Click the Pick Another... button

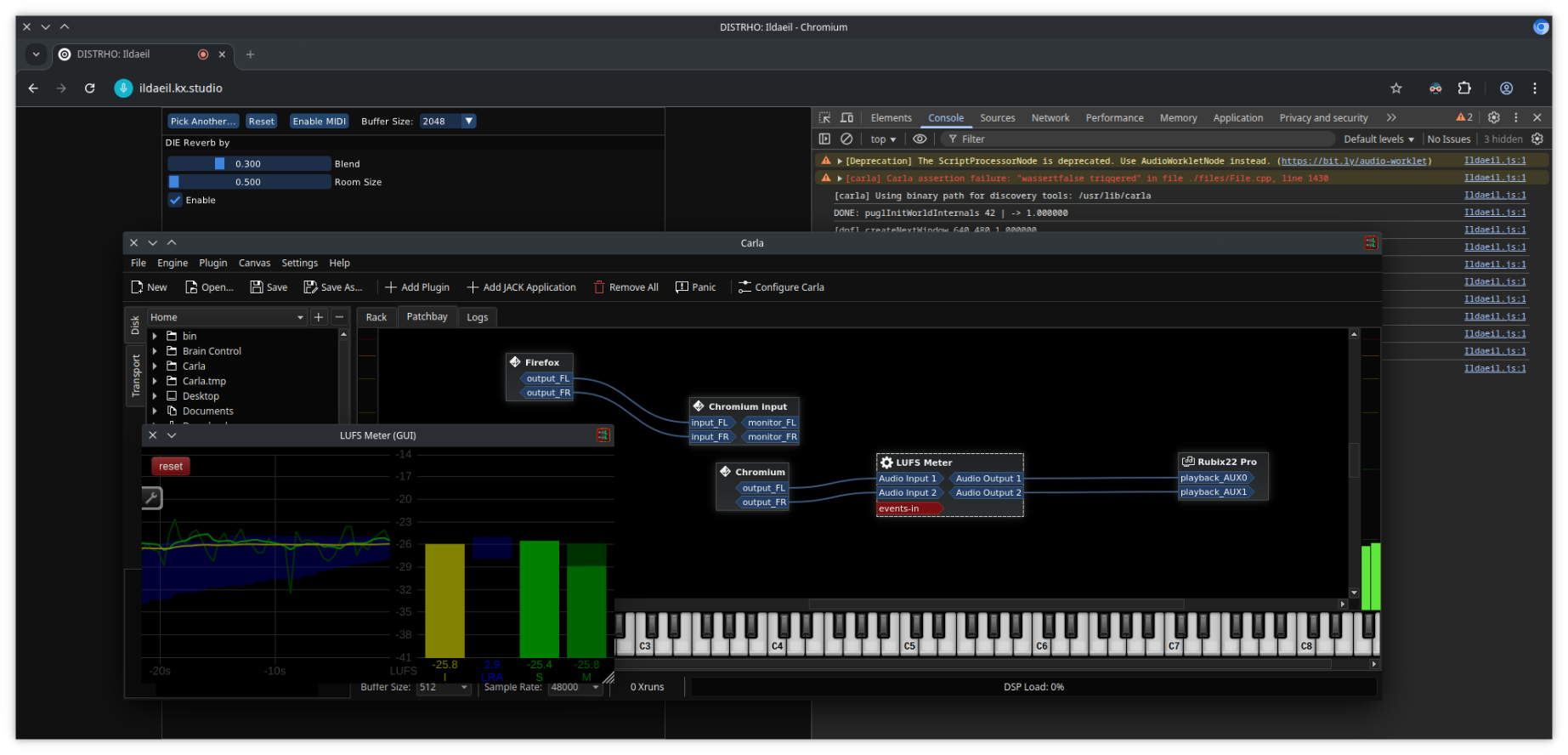click(203, 122)
